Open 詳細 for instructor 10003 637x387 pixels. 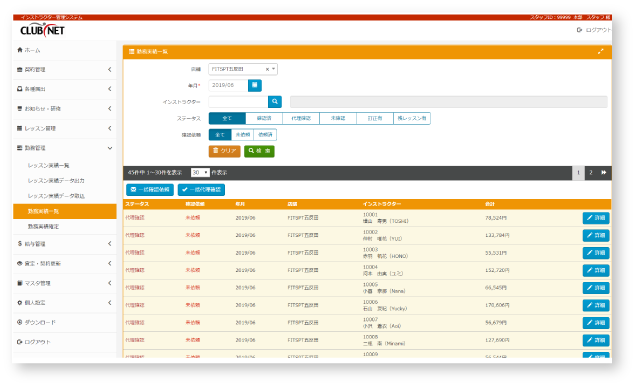[x=596, y=253]
